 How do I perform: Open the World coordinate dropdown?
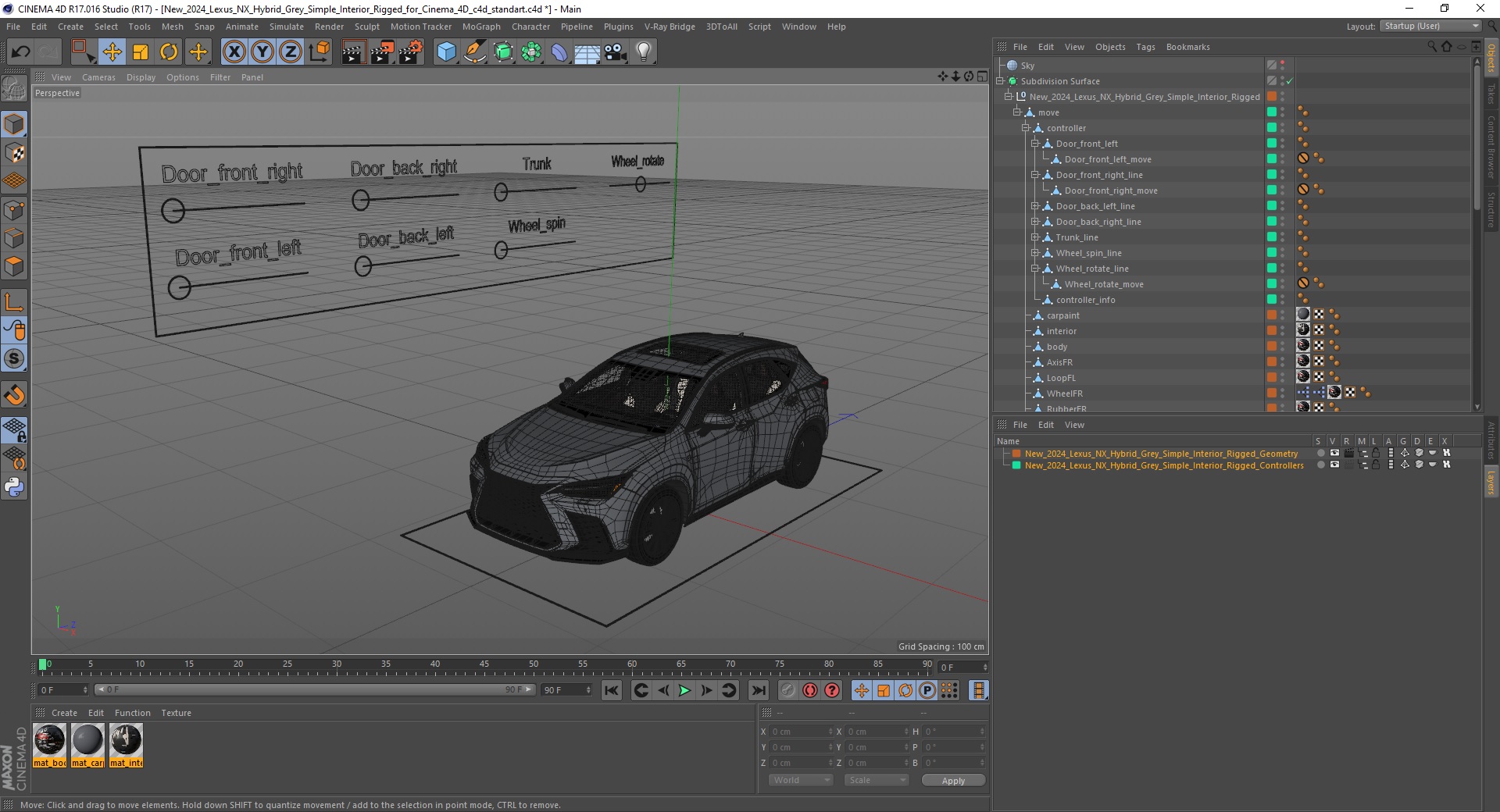pos(801,780)
